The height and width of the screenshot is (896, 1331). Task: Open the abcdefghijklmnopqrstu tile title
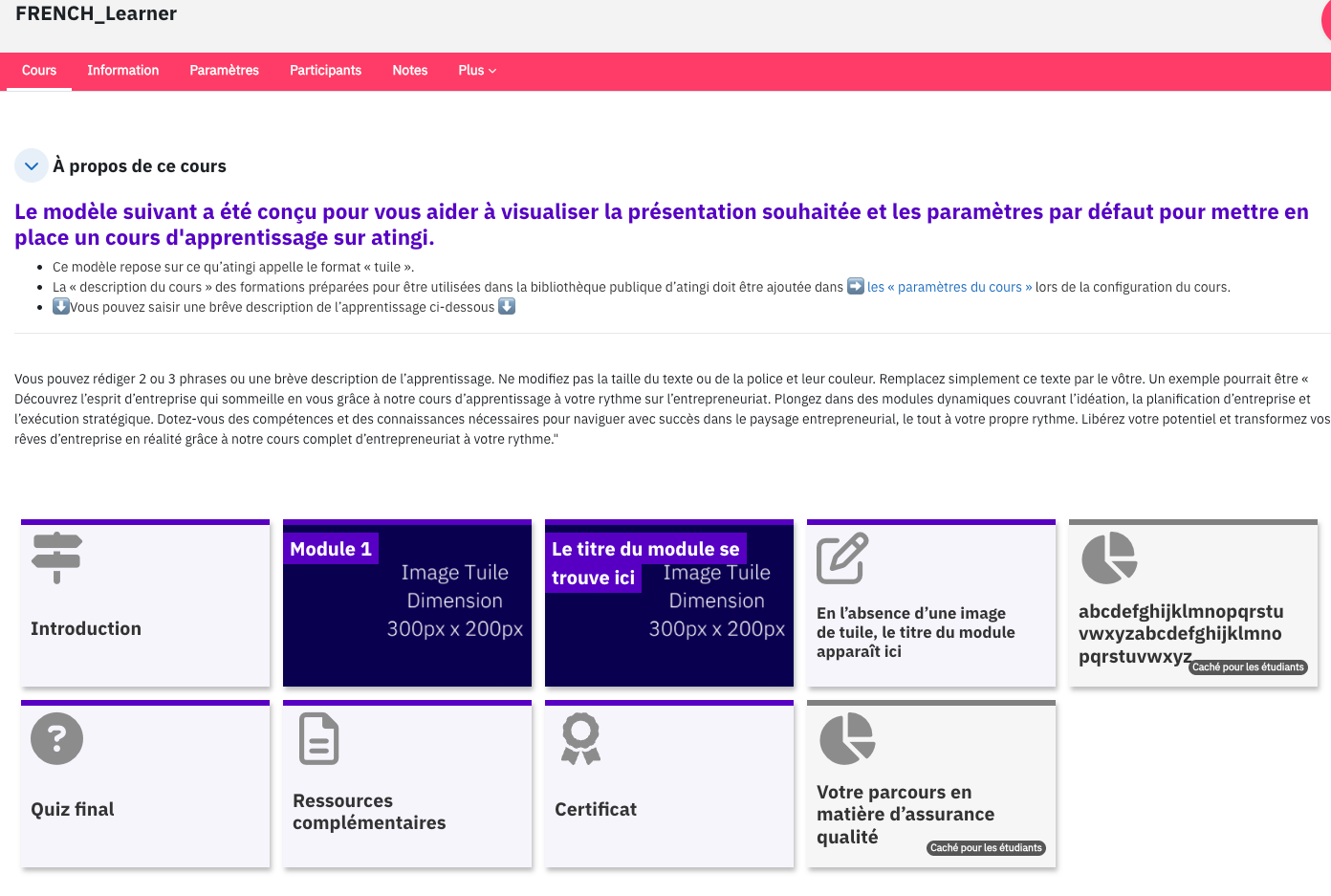(1181, 634)
